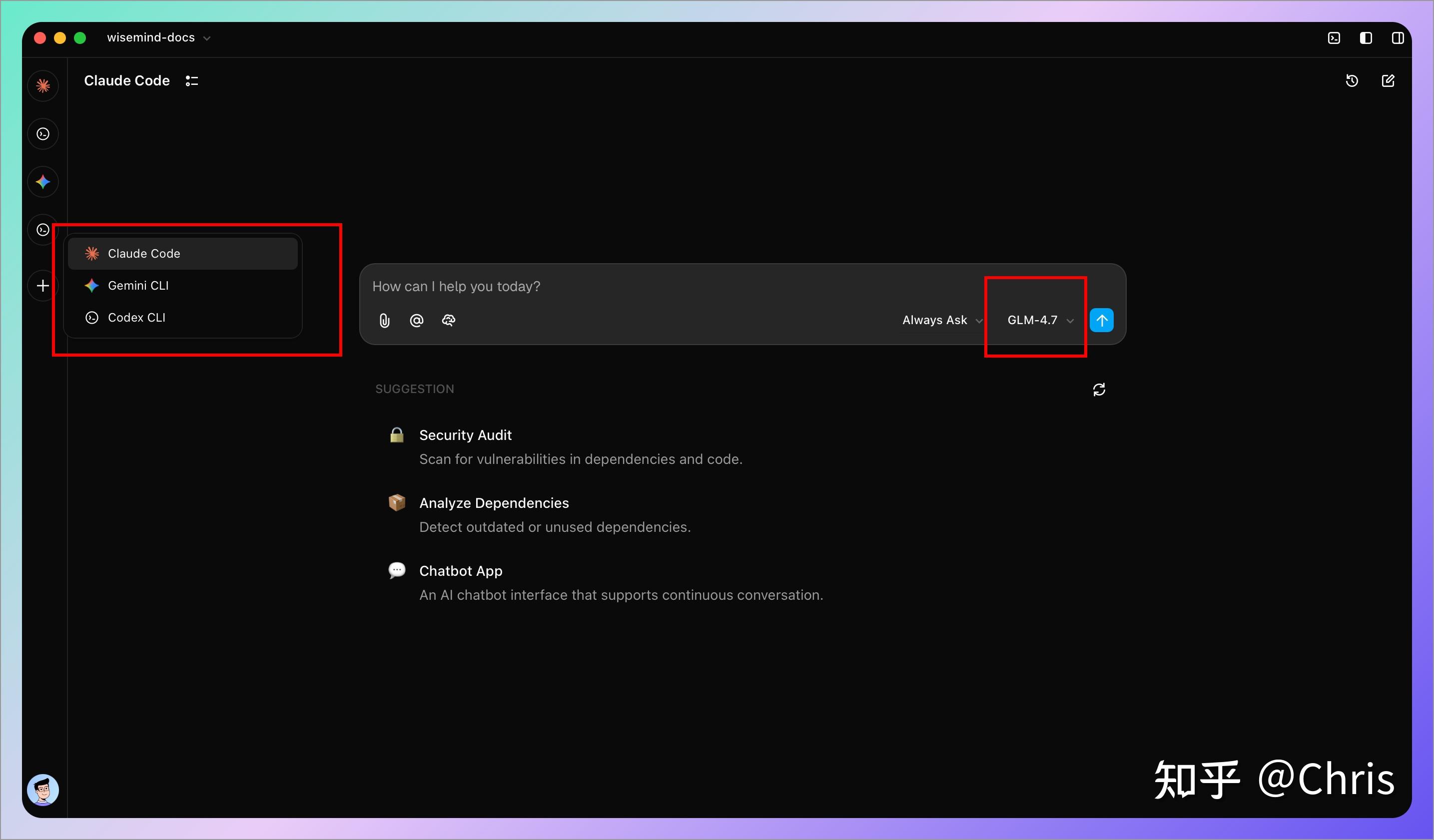Select Gemini CLI from the menu
The width and height of the screenshot is (1434, 840).
pos(138,286)
